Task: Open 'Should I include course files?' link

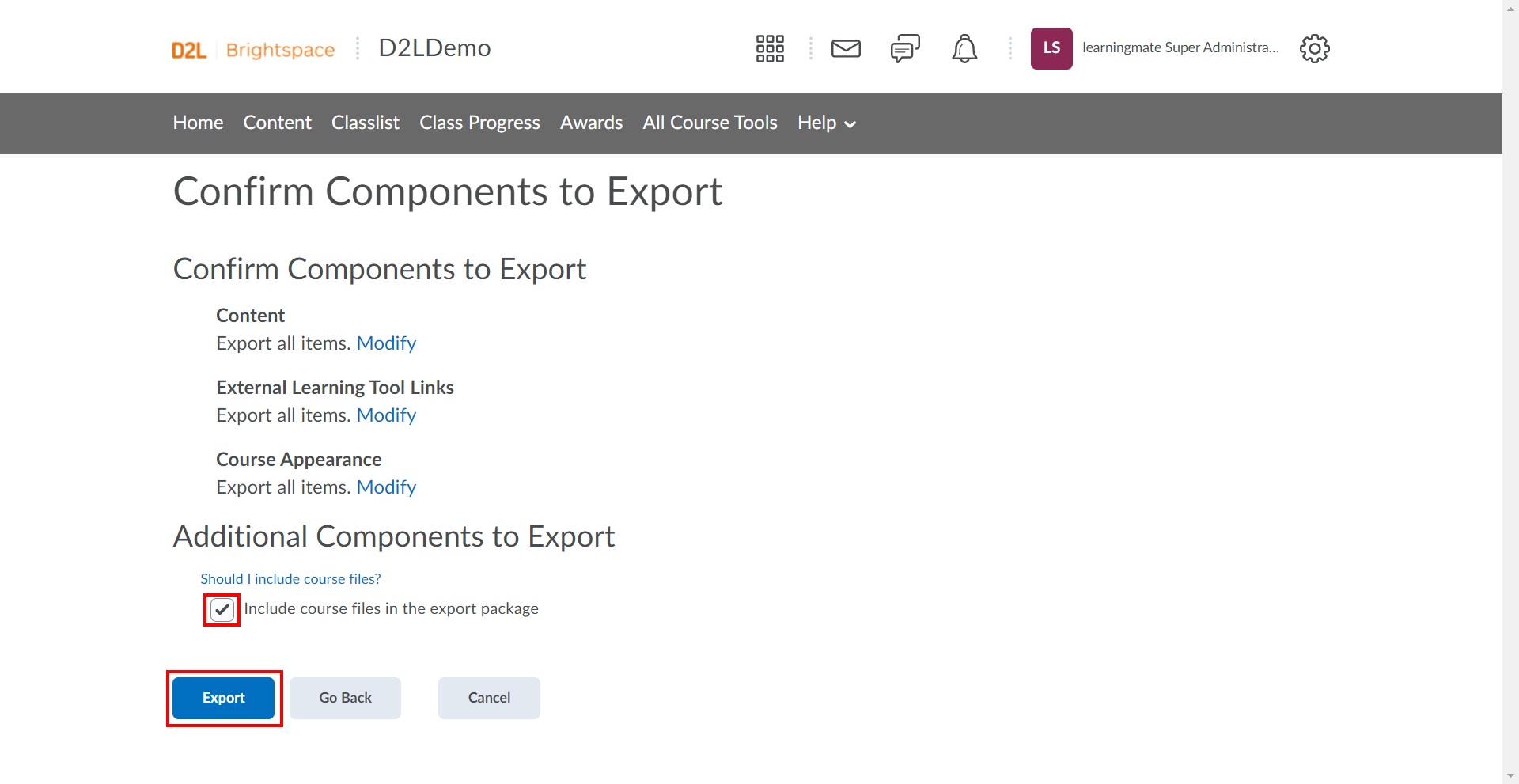Action: pyautogui.click(x=290, y=579)
